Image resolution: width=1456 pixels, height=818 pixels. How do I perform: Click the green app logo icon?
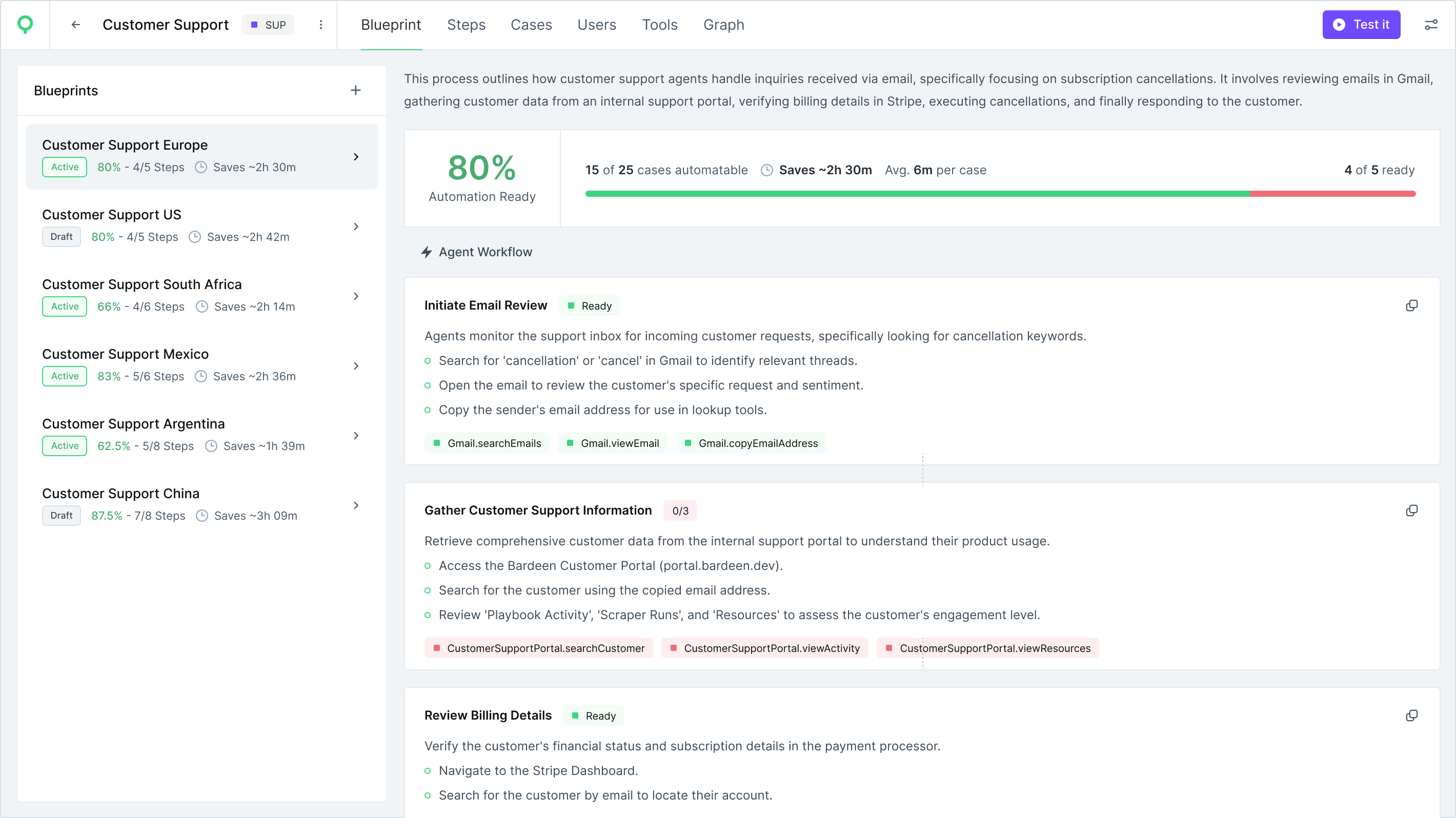click(x=25, y=24)
